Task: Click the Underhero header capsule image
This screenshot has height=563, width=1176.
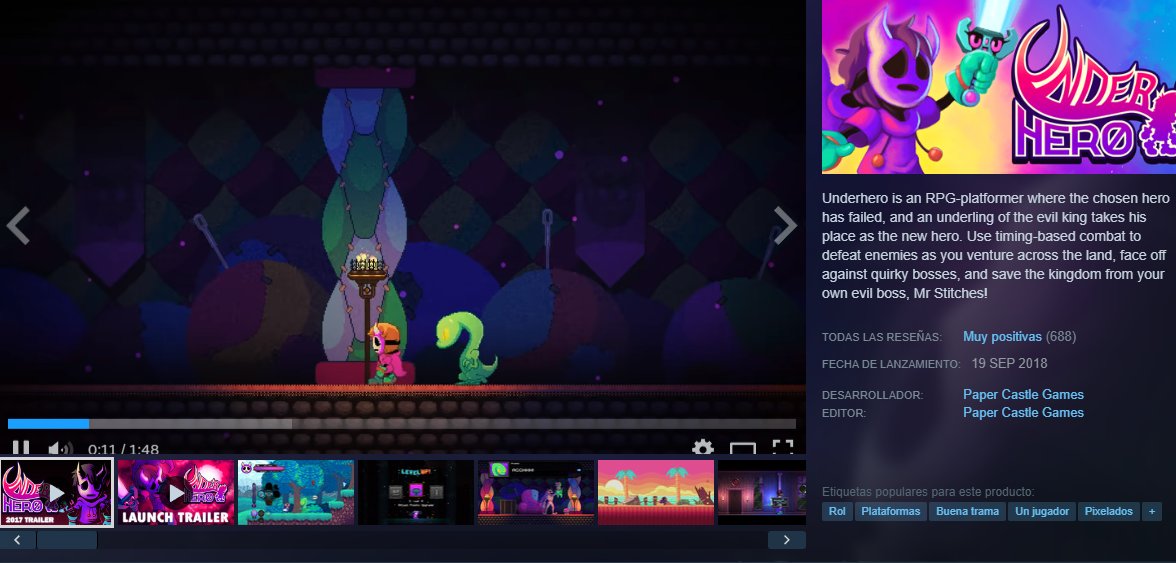Action: coord(999,87)
